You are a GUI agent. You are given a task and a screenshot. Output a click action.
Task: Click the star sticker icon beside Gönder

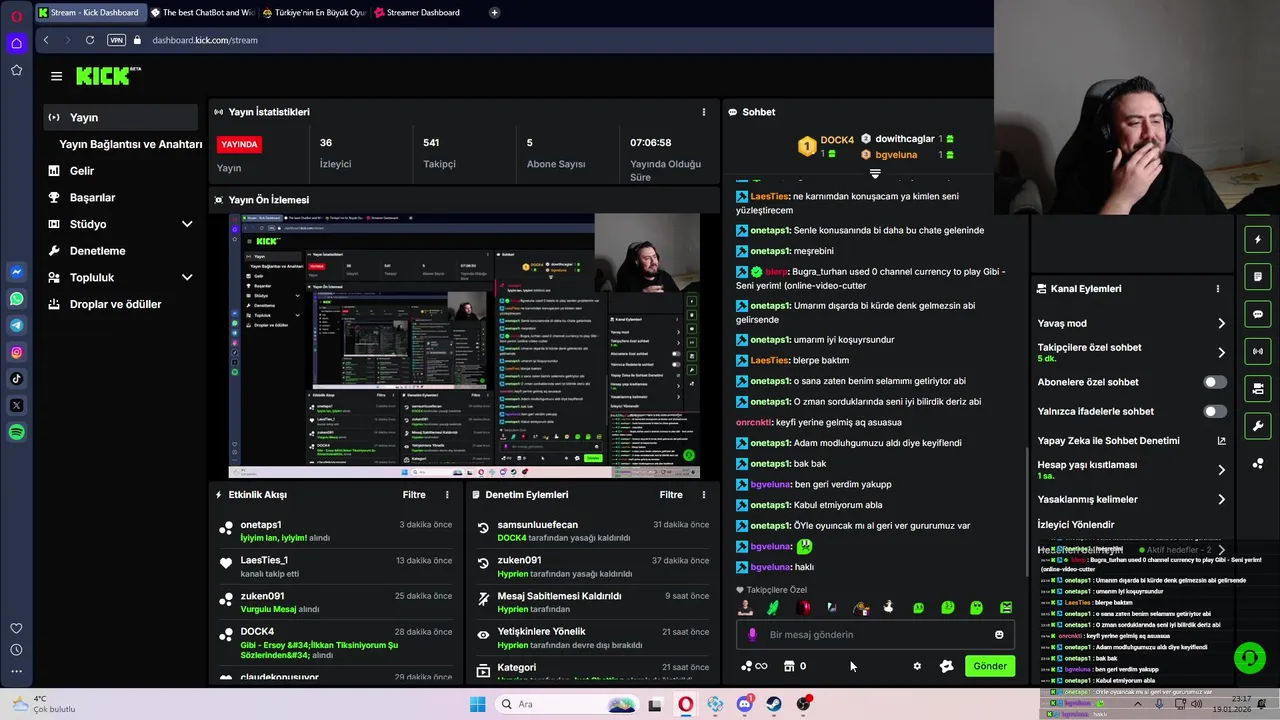click(x=947, y=666)
